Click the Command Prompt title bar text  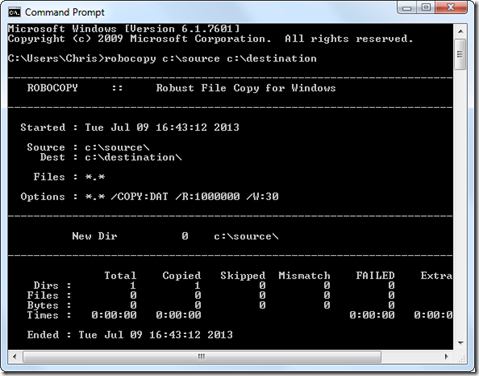65,12
